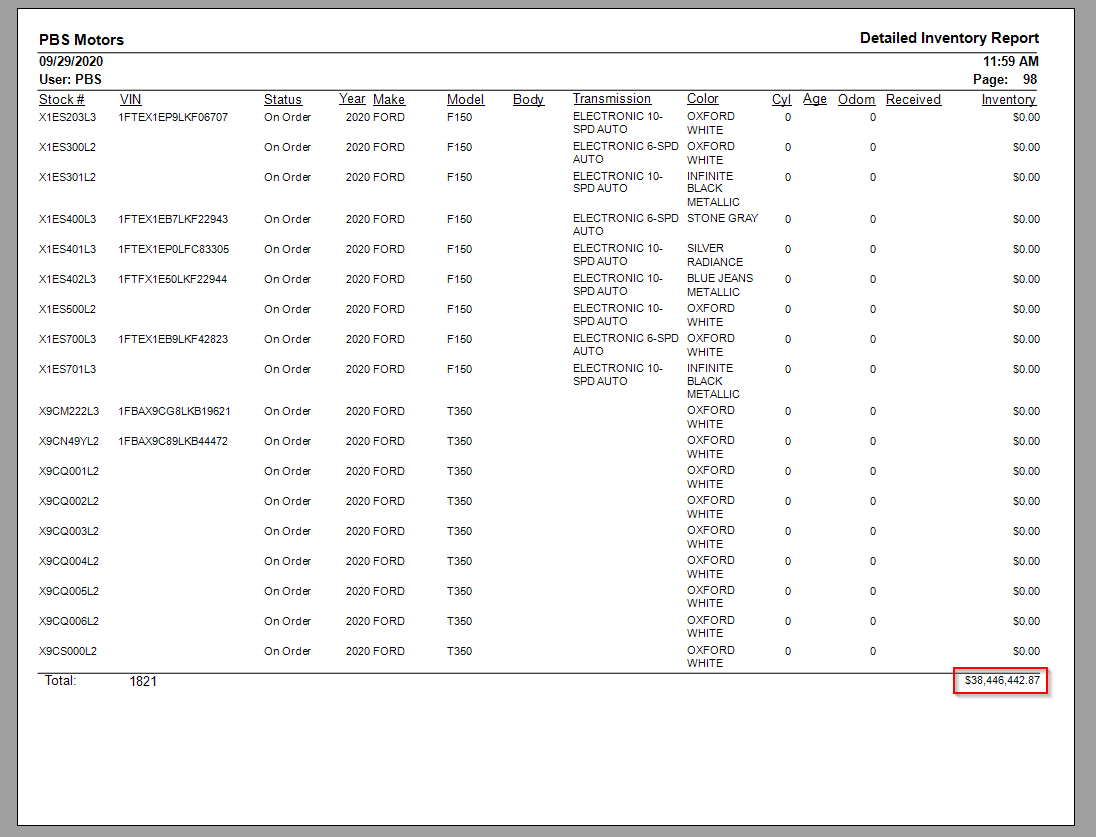Select stock number X9CQ006L2
The width and height of the screenshot is (1096, 837).
[x=68, y=622]
